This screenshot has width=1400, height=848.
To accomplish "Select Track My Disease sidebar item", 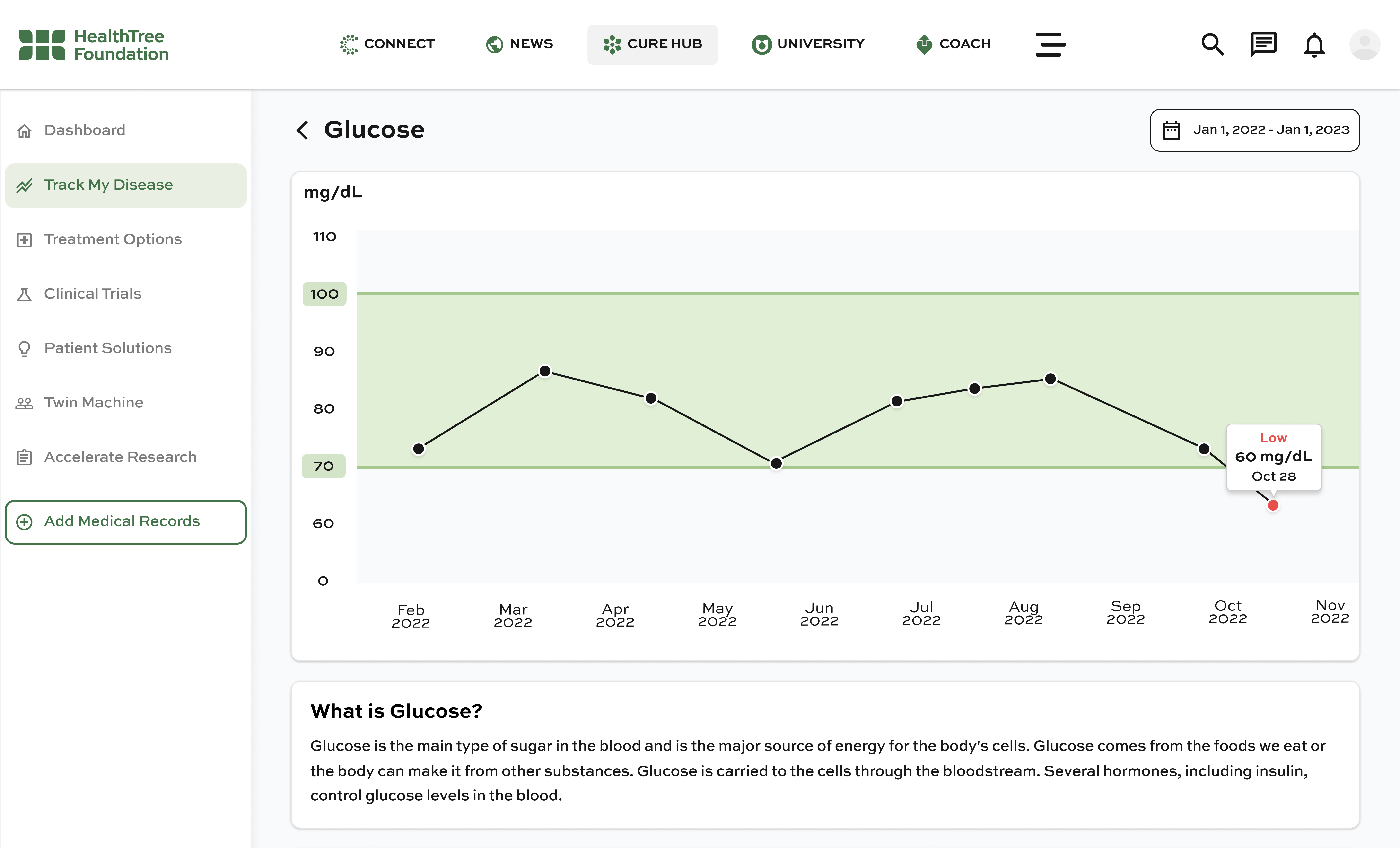I will click(126, 185).
